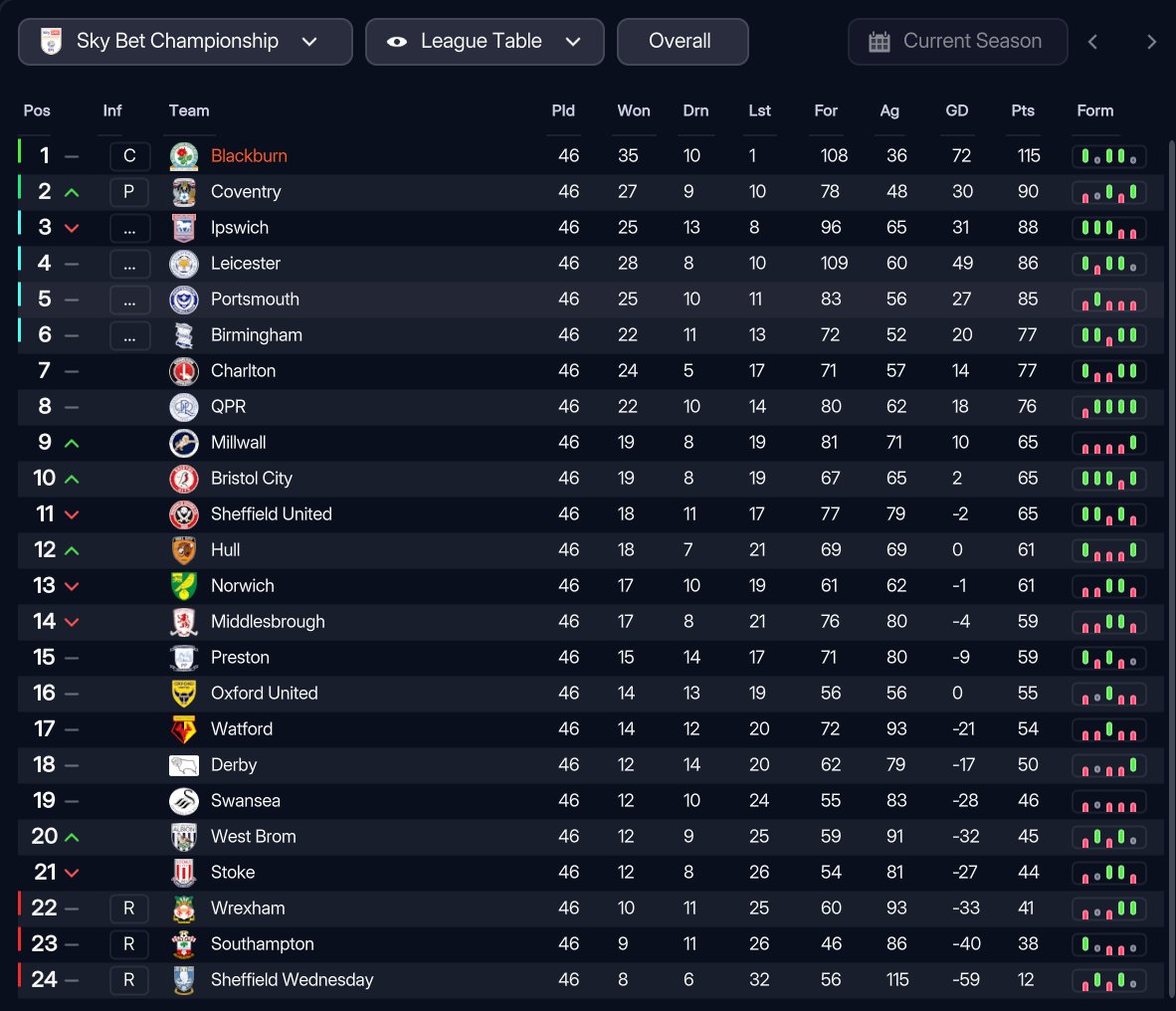The width and height of the screenshot is (1176, 1011).
Task: Open the Wrexham club crest
Action: 184,909
